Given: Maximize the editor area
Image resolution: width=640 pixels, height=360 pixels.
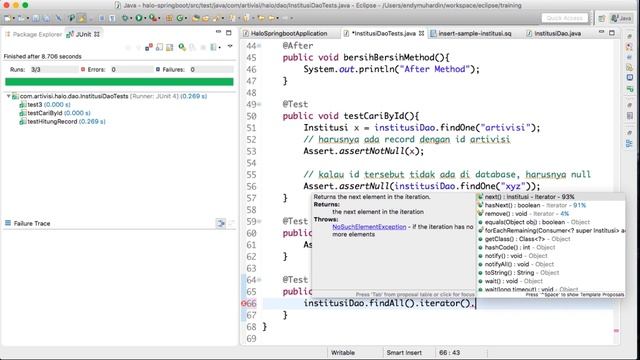Looking at the screenshot, I should pos(611,32).
